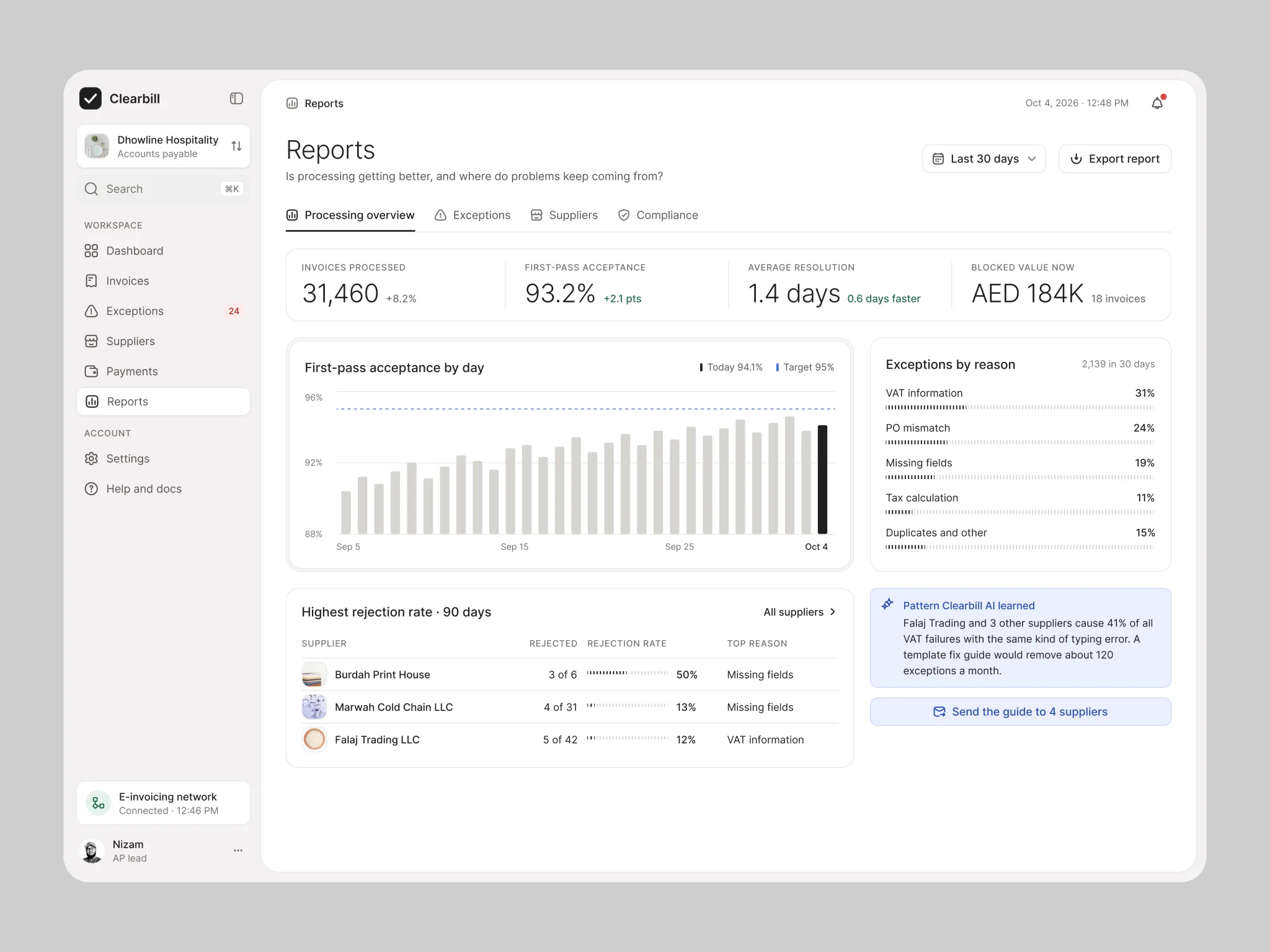Open Exceptions in the sidebar
The height and width of the screenshot is (952, 1270).
point(164,311)
